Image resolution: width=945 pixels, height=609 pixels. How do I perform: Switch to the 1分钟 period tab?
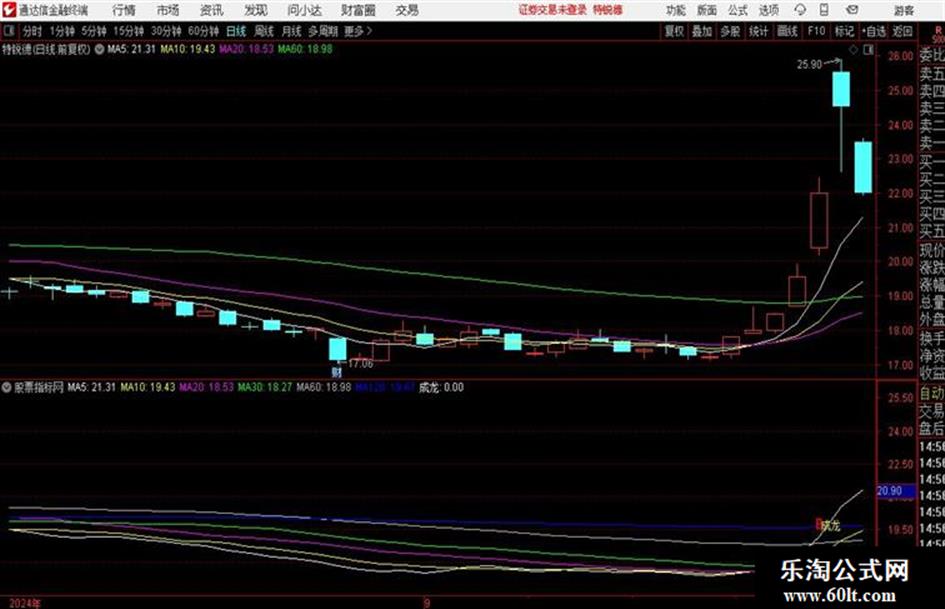click(62, 31)
